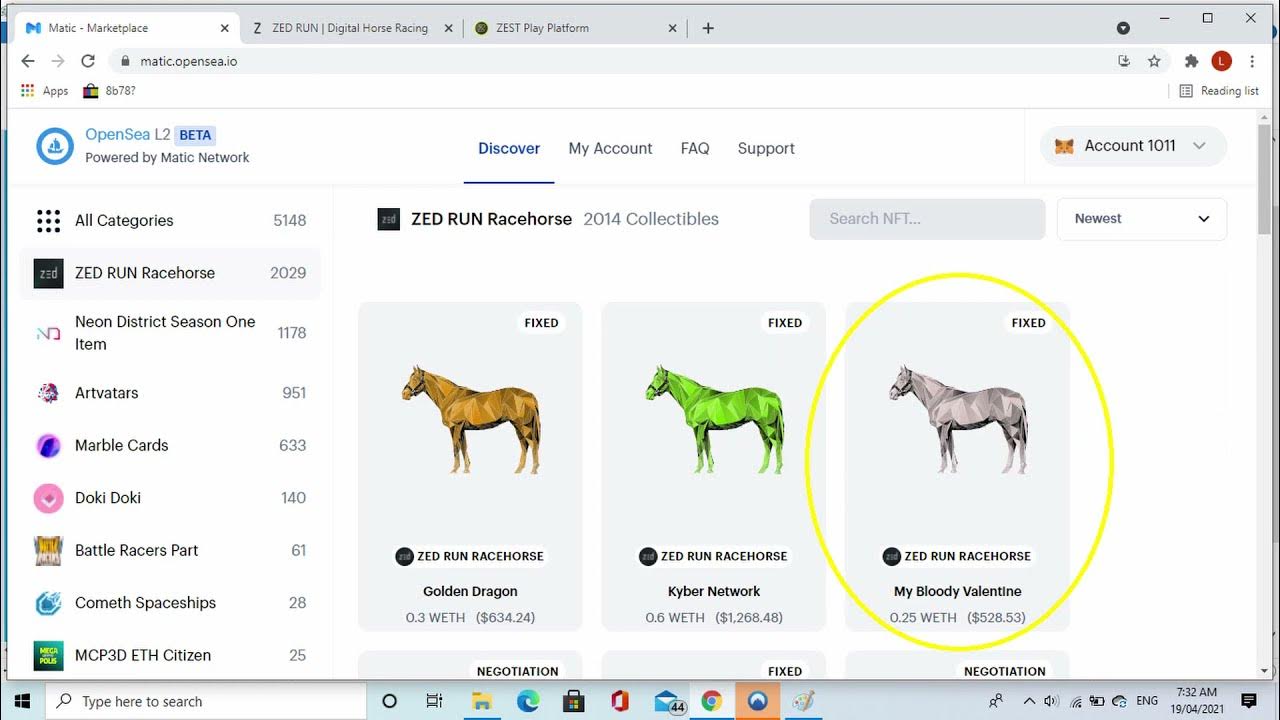Screen dimensions: 1280x720
Task: Click the system volume icon
Action: [x=1050, y=701]
